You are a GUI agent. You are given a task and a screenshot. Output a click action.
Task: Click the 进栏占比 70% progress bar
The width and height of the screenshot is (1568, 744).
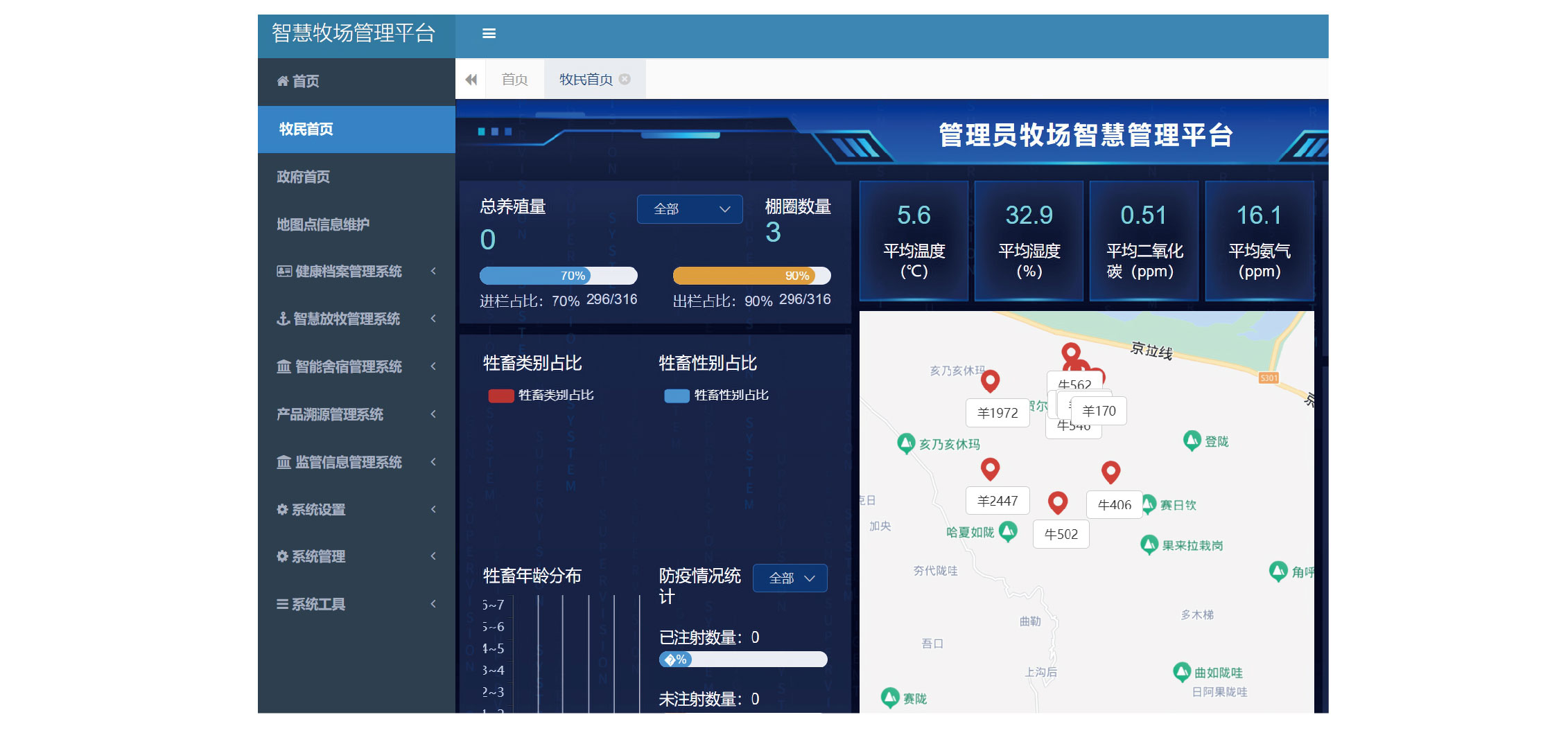(558, 276)
